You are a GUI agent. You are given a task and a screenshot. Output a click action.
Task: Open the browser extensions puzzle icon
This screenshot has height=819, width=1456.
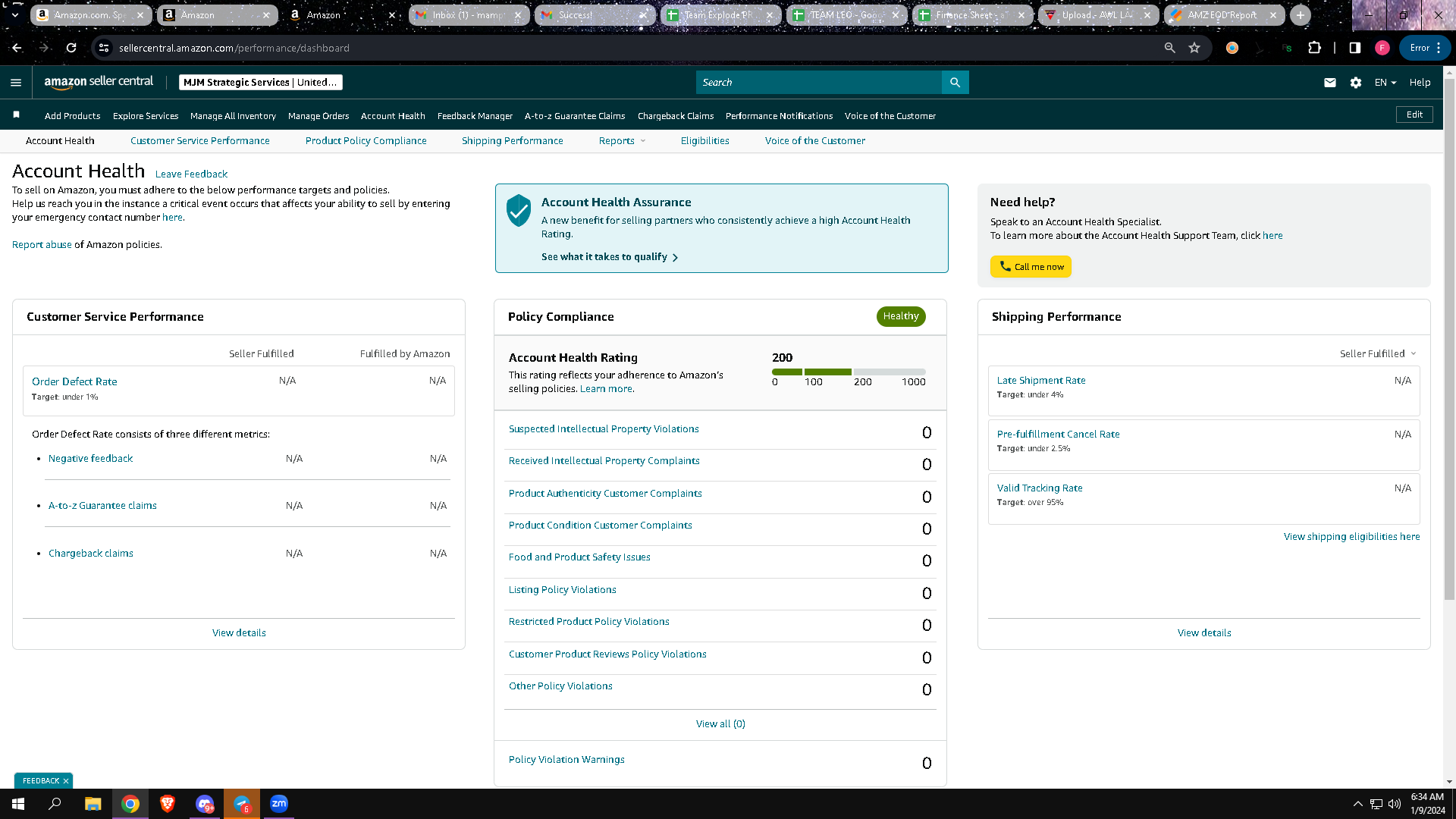[x=1315, y=48]
